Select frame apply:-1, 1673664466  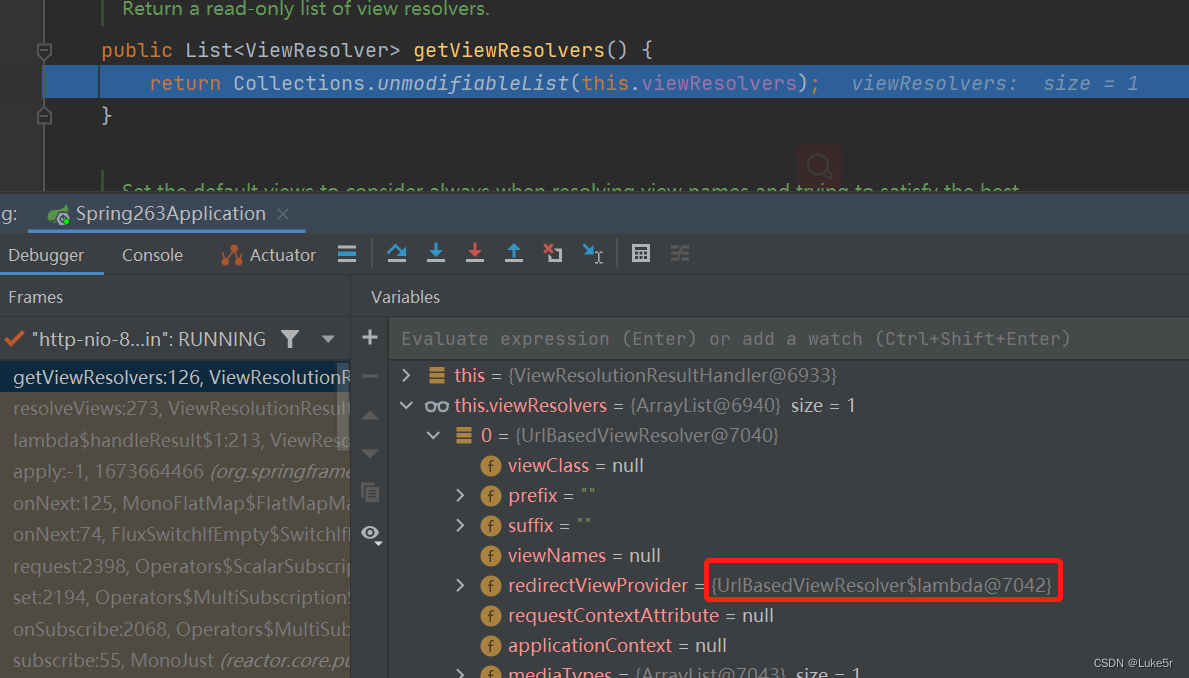[175, 471]
